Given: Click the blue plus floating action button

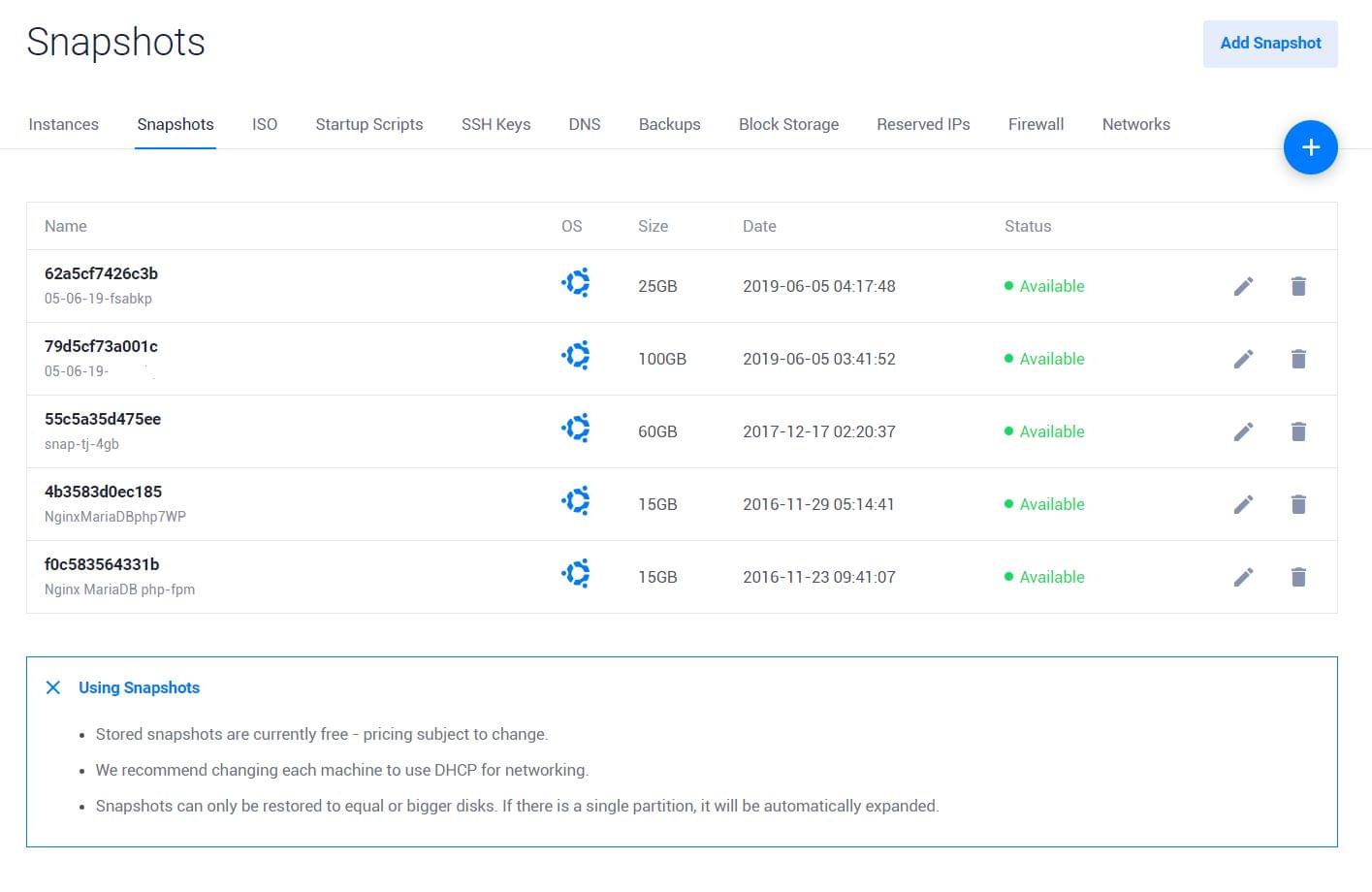Looking at the screenshot, I should (1310, 147).
